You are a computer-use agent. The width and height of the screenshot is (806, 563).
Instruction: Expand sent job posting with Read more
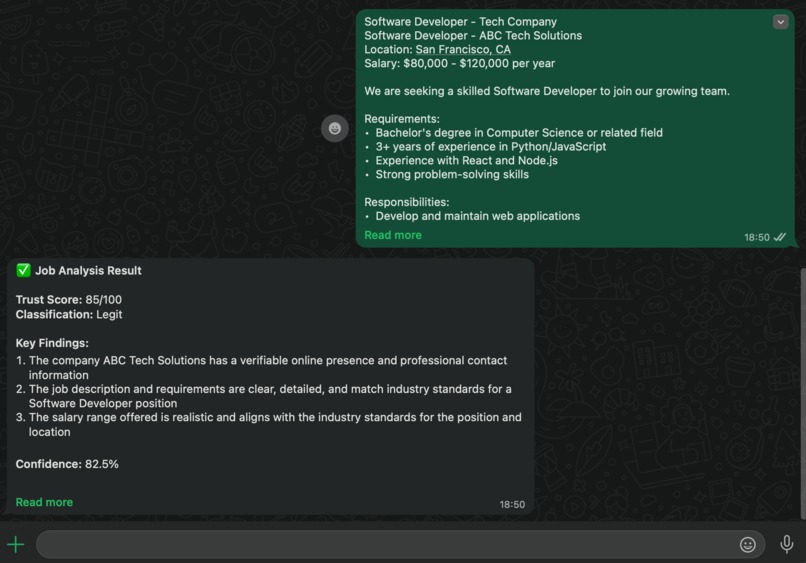393,235
